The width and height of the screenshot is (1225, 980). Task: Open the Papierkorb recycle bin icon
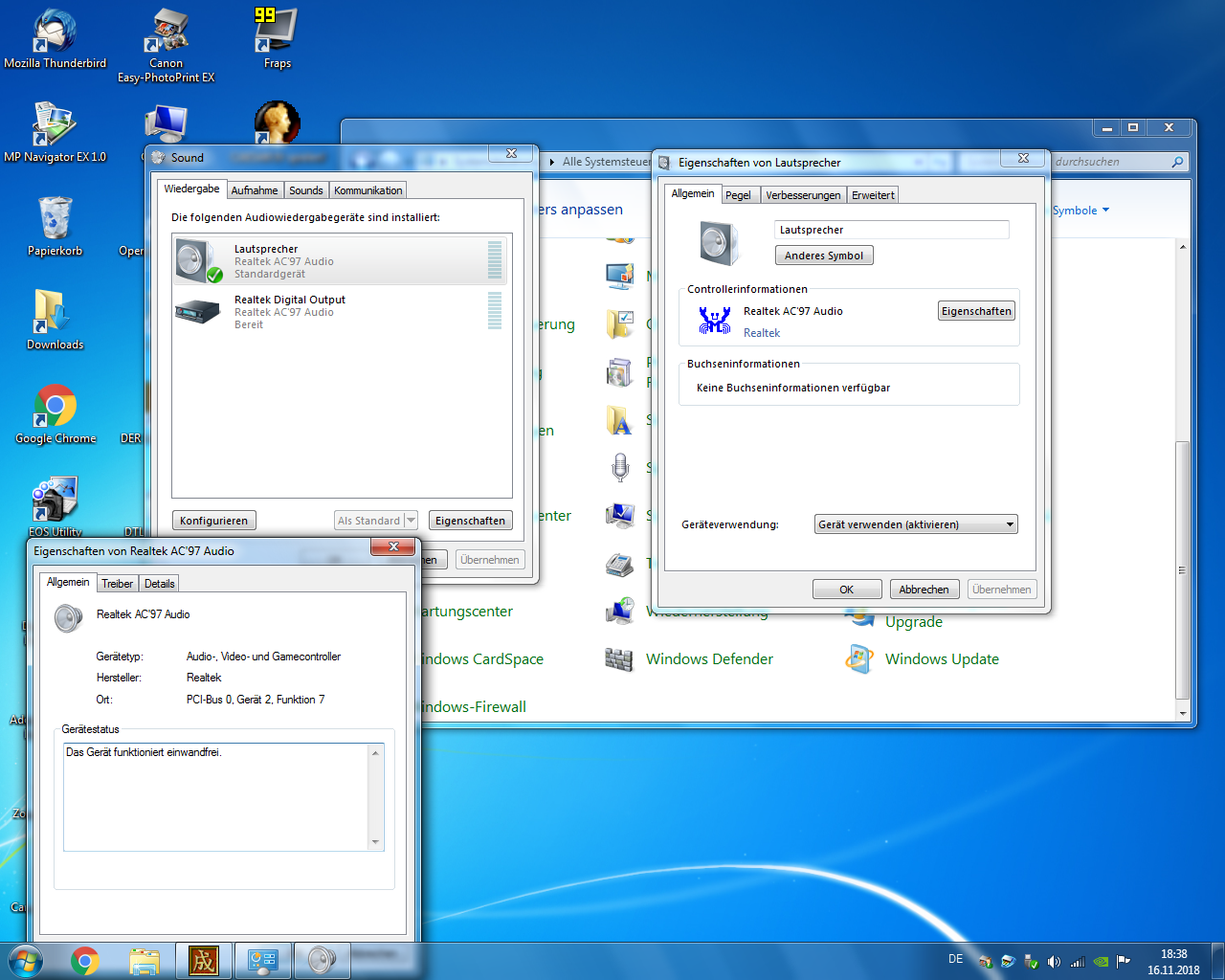click(55, 226)
